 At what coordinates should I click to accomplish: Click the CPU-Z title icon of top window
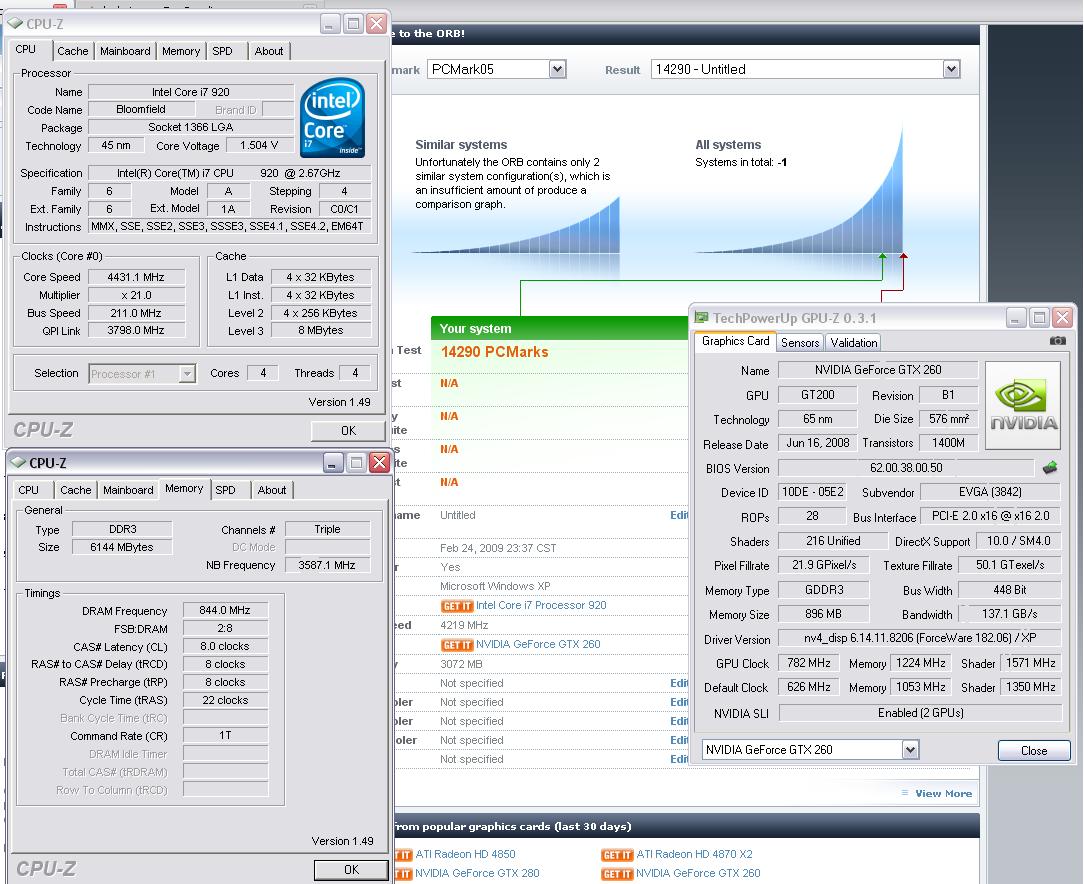pyautogui.click(x=15, y=23)
